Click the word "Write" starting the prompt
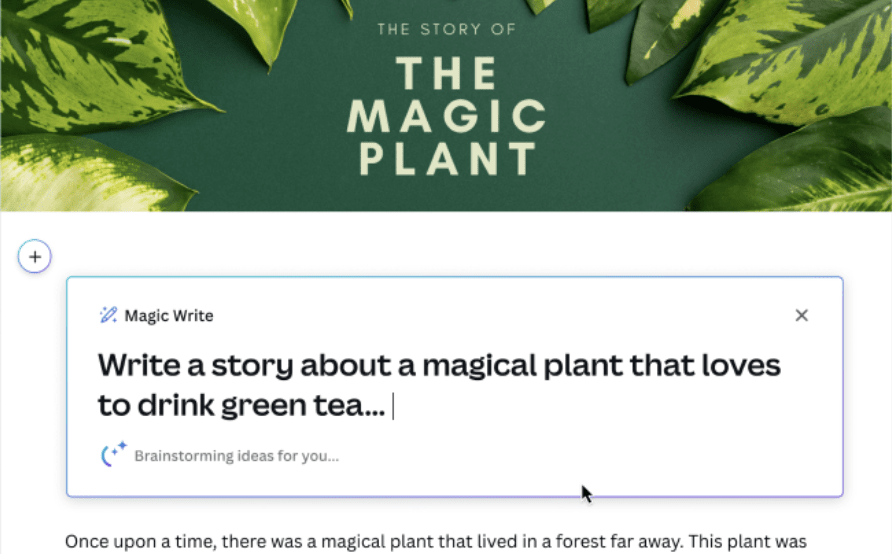The width and height of the screenshot is (892, 554). 139,365
